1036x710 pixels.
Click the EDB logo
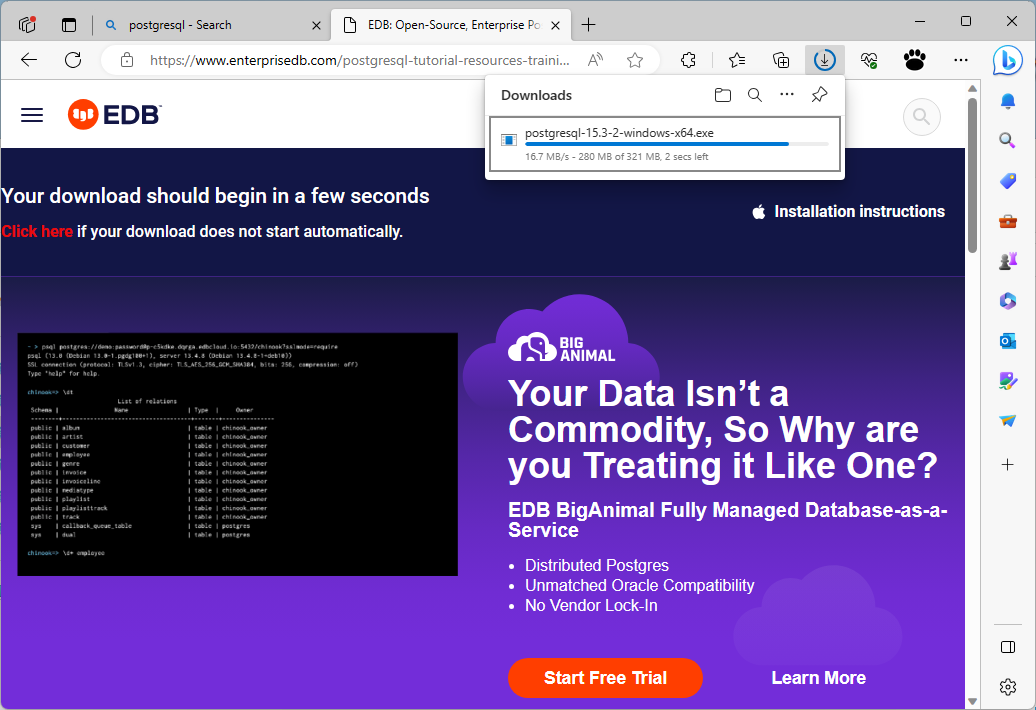[x=114, y=115]
